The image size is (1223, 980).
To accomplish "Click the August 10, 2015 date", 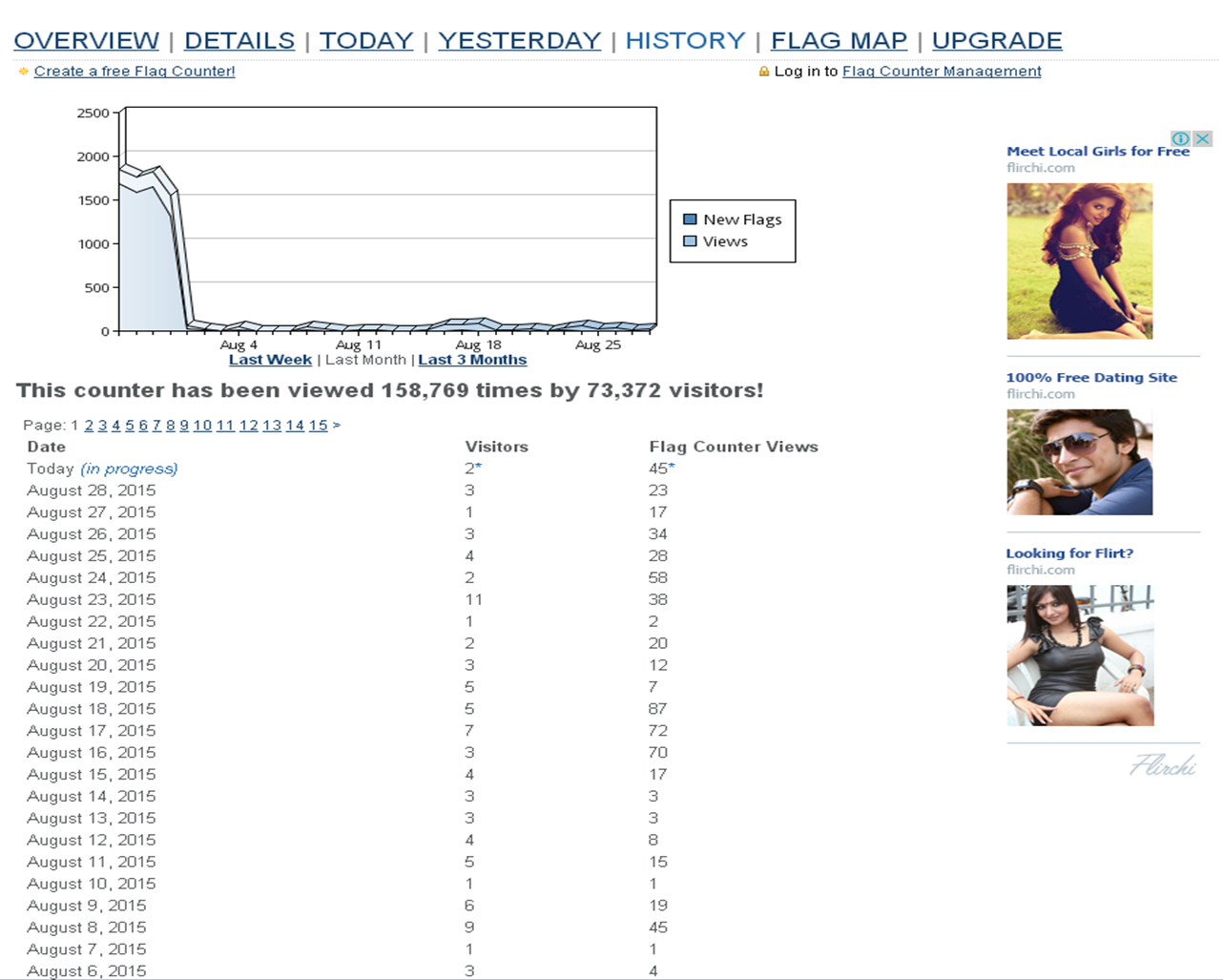I will 92,884.
